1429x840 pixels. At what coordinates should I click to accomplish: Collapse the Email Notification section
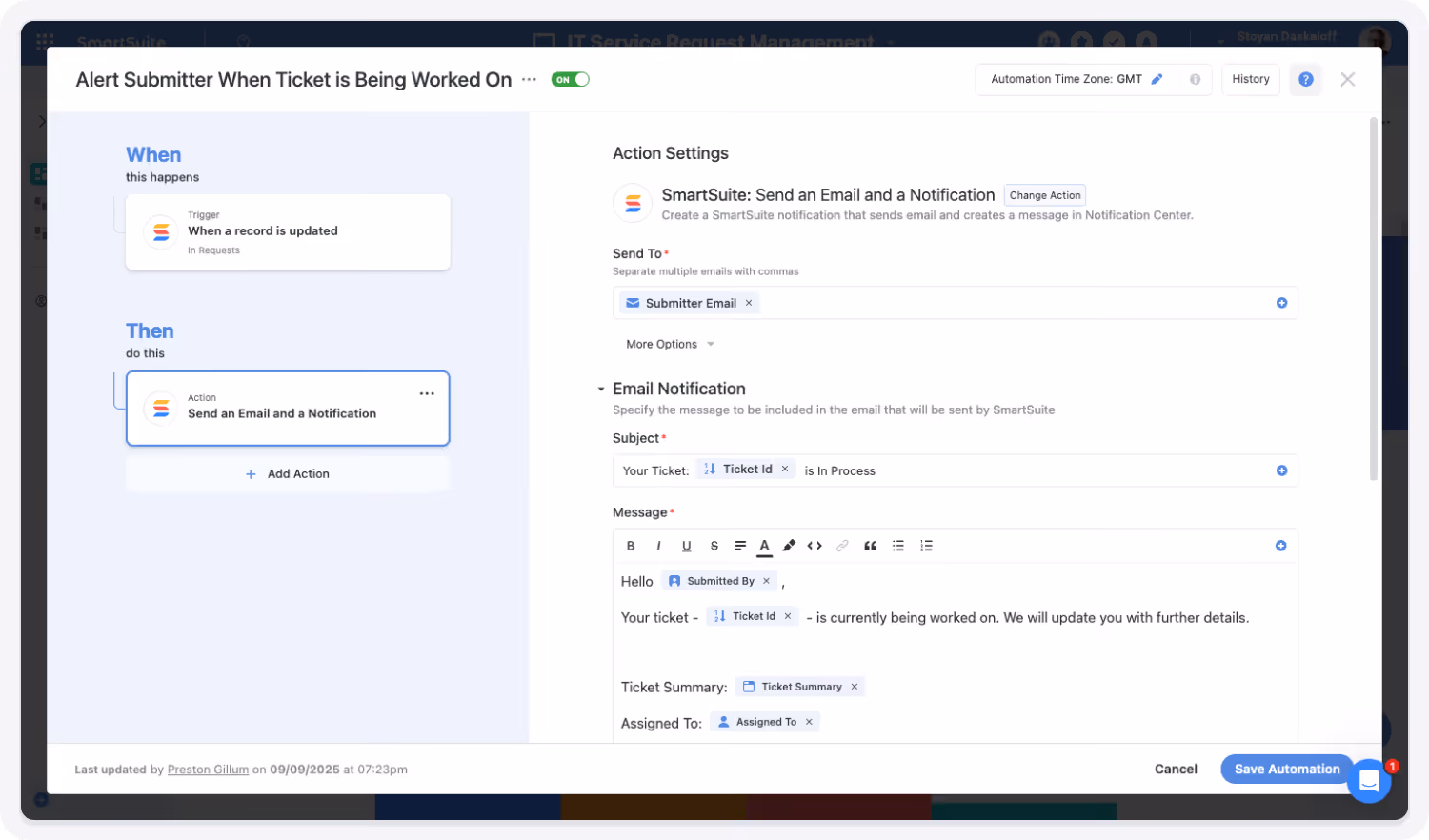[x=601, y=389]
